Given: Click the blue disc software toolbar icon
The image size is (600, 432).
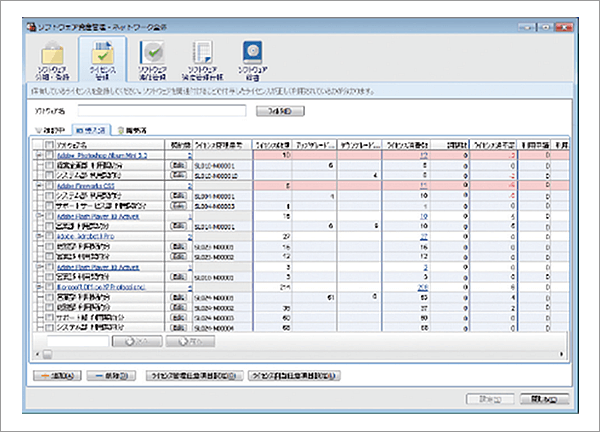Looking at the screenshot, I should coord(252,60).
